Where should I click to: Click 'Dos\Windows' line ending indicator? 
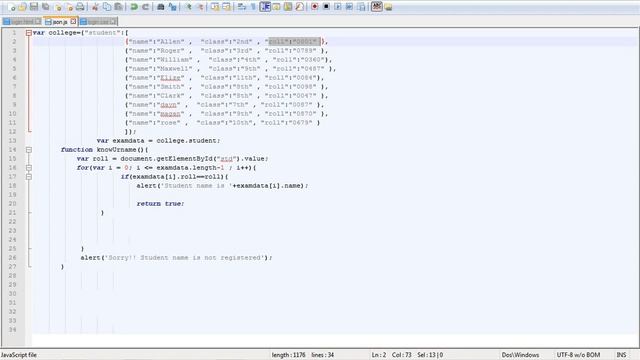tap(520, 355)
